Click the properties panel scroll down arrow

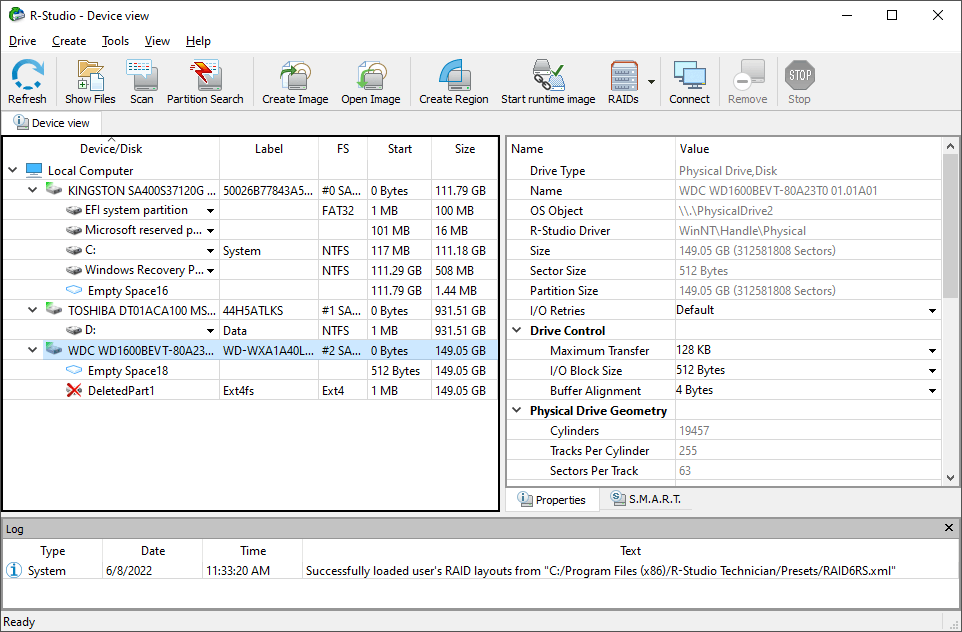[x=950, y=477]
